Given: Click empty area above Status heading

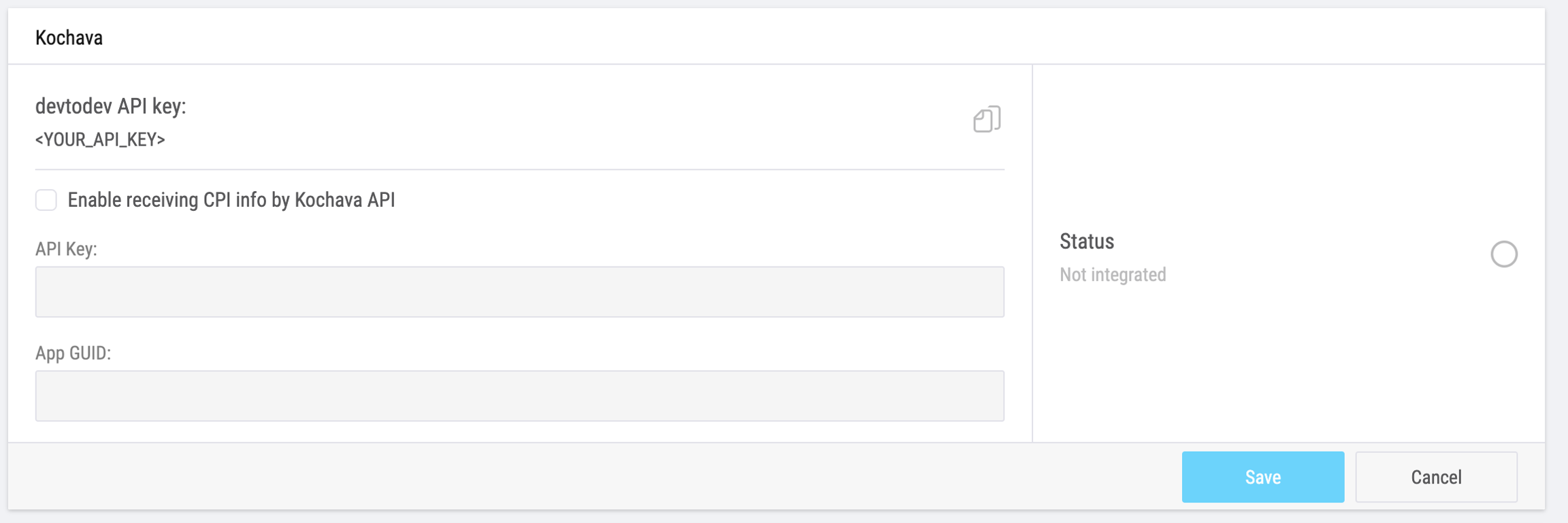Looking at the screenshot, I should 1286,150.
